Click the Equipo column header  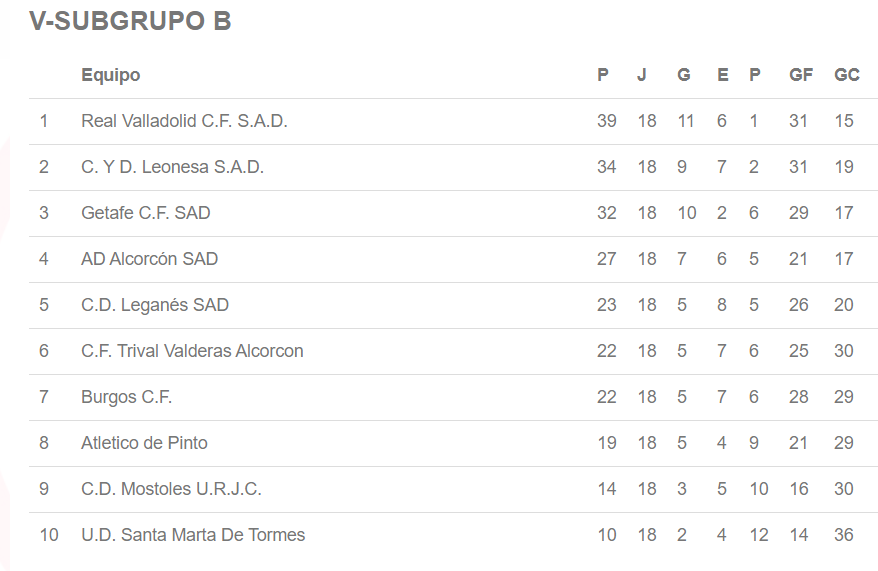coord(110,75)
